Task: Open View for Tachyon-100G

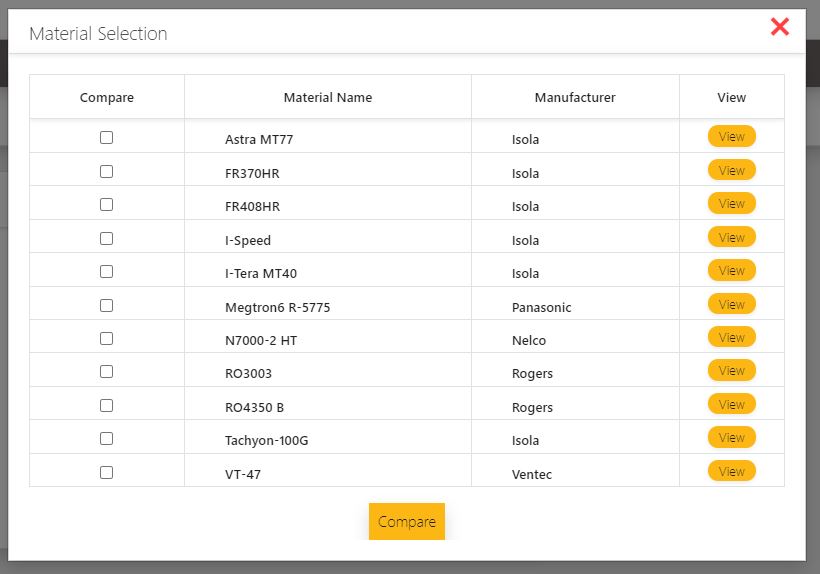Action: pyautogui.click(x=731, y=437)
